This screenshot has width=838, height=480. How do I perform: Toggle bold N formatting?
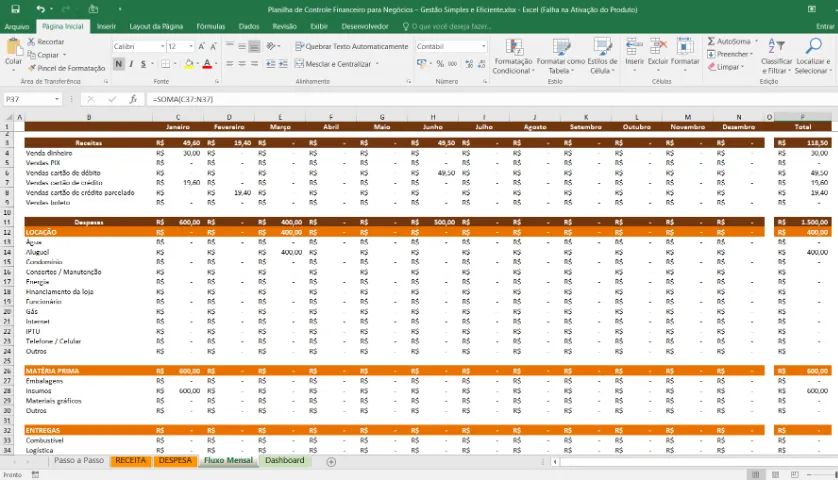tap(118, 64)
